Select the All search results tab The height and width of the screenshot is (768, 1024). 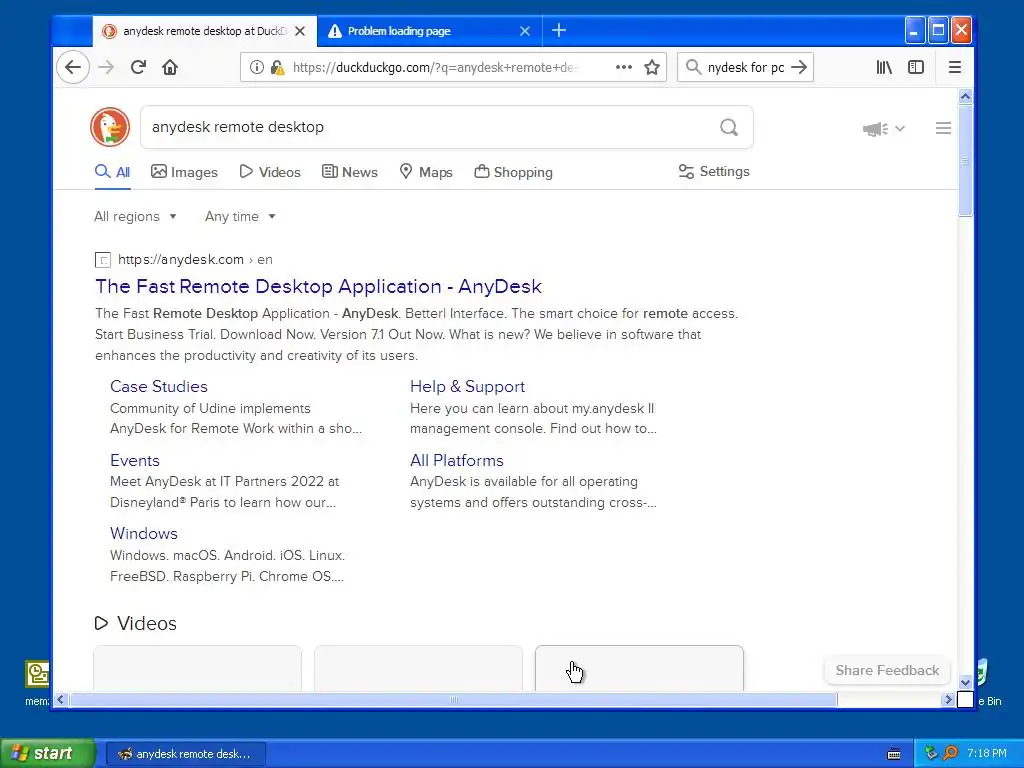click(112, 172)
